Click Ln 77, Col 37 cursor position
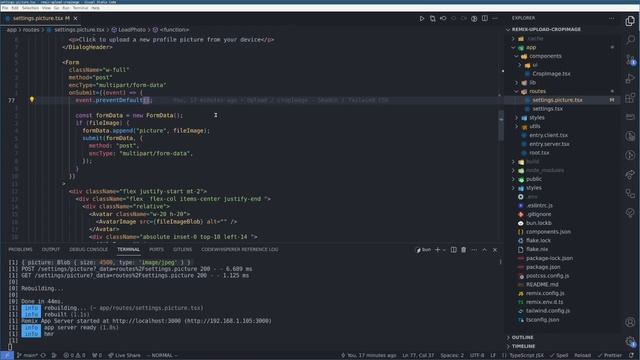The height and width of the screenshot is (360, 640). [x=418, y=356]
